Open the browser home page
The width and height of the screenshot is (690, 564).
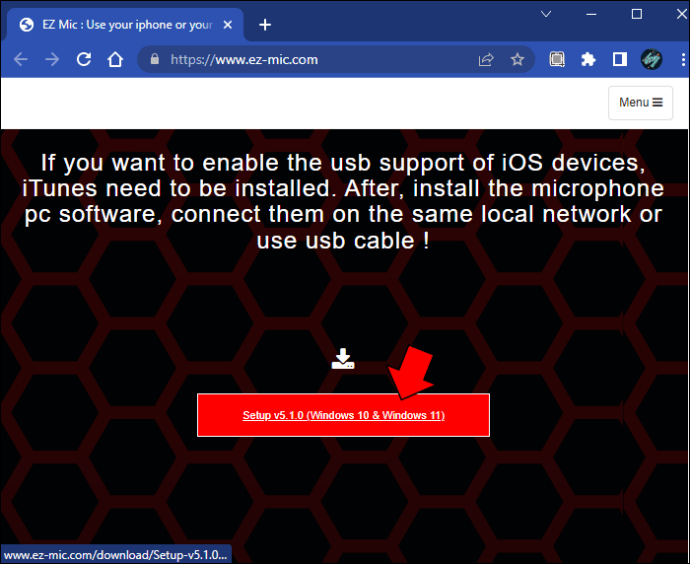(x=115, y=59)
